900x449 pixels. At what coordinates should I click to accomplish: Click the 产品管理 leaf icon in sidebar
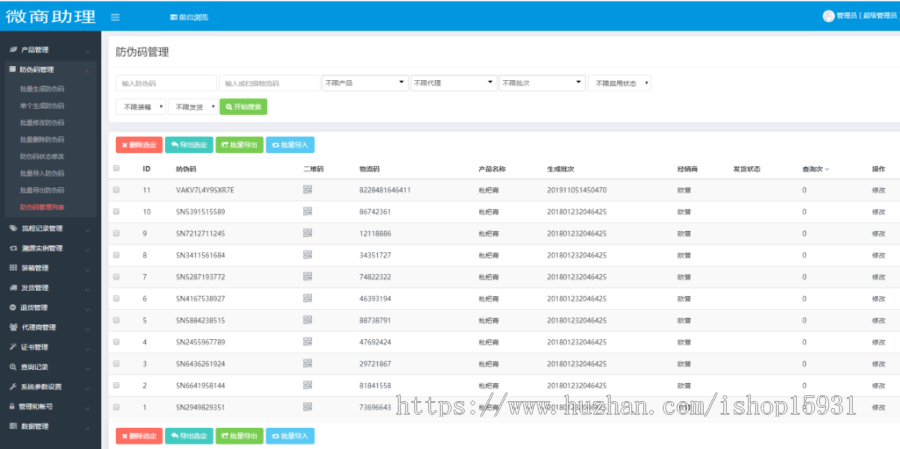tap(13, 49)
